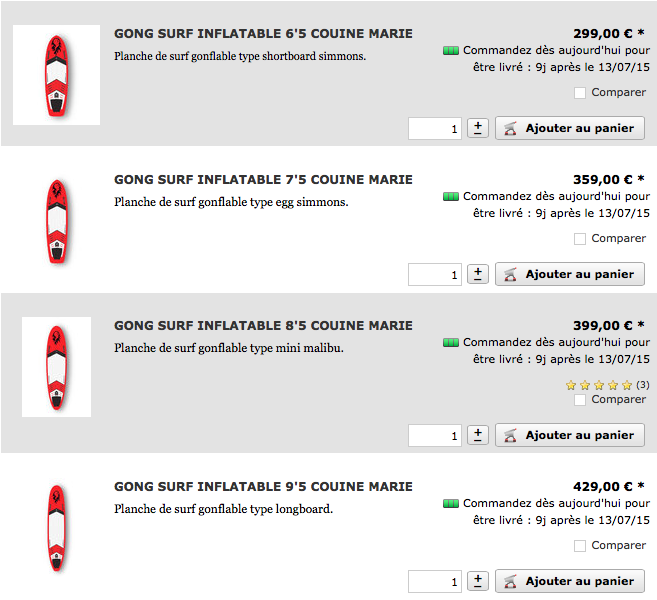This screenshot has height=600, width=657.
Task: Click quantity stepper for 9'5 board
Action: point(478,581)
